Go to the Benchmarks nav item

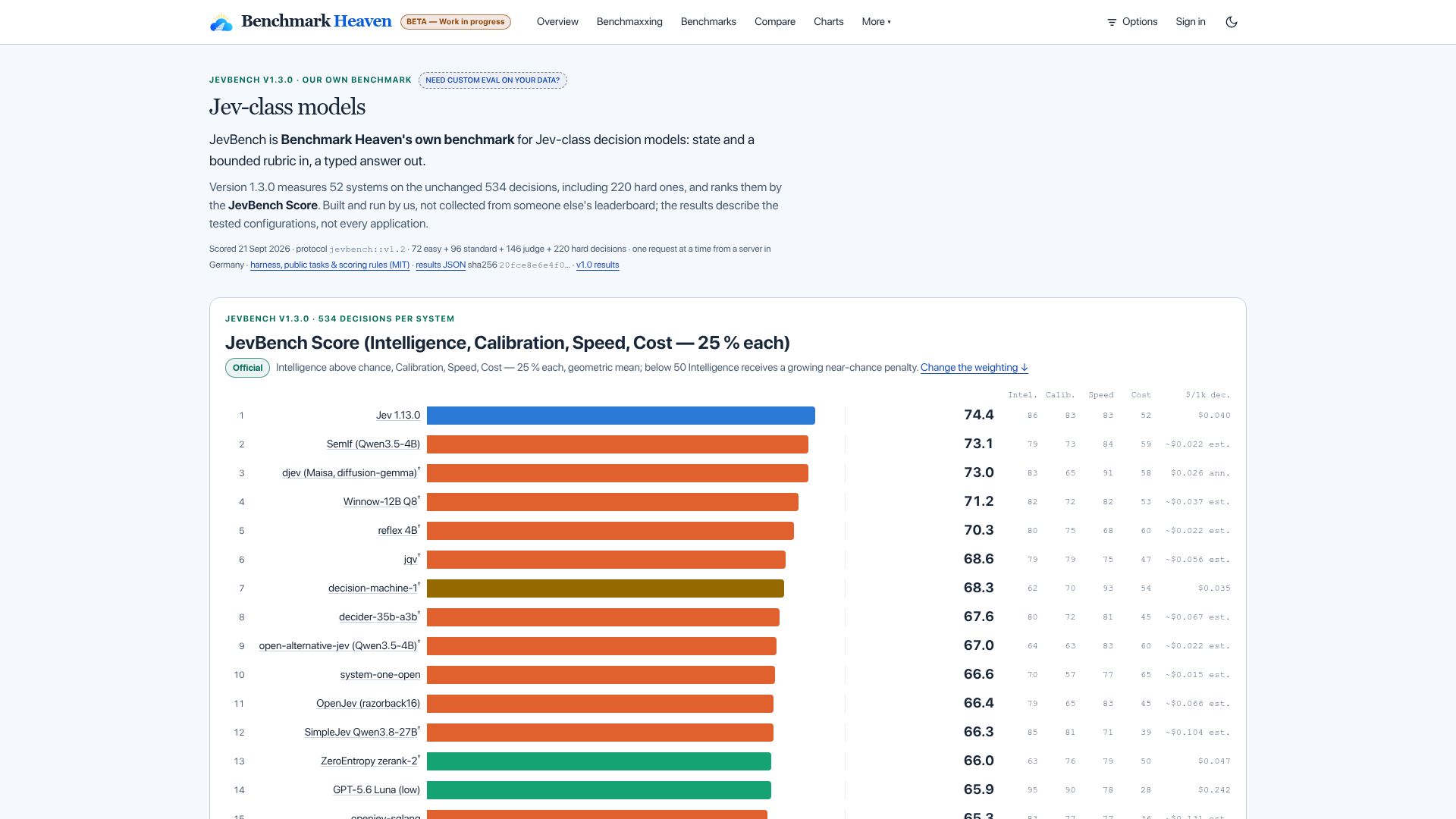[708, 22]
